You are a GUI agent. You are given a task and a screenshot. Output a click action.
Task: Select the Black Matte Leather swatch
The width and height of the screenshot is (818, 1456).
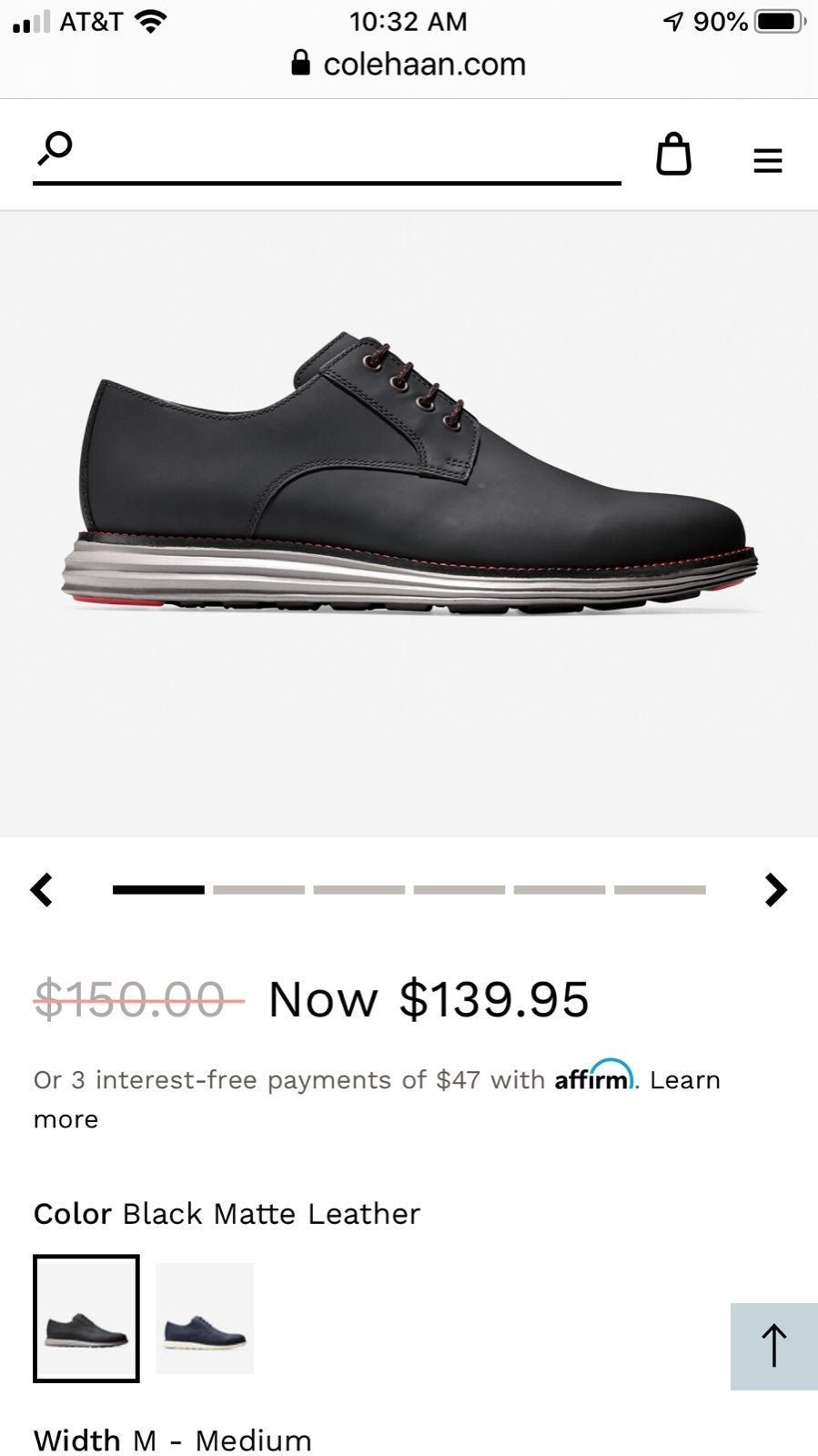(86, 1318)
